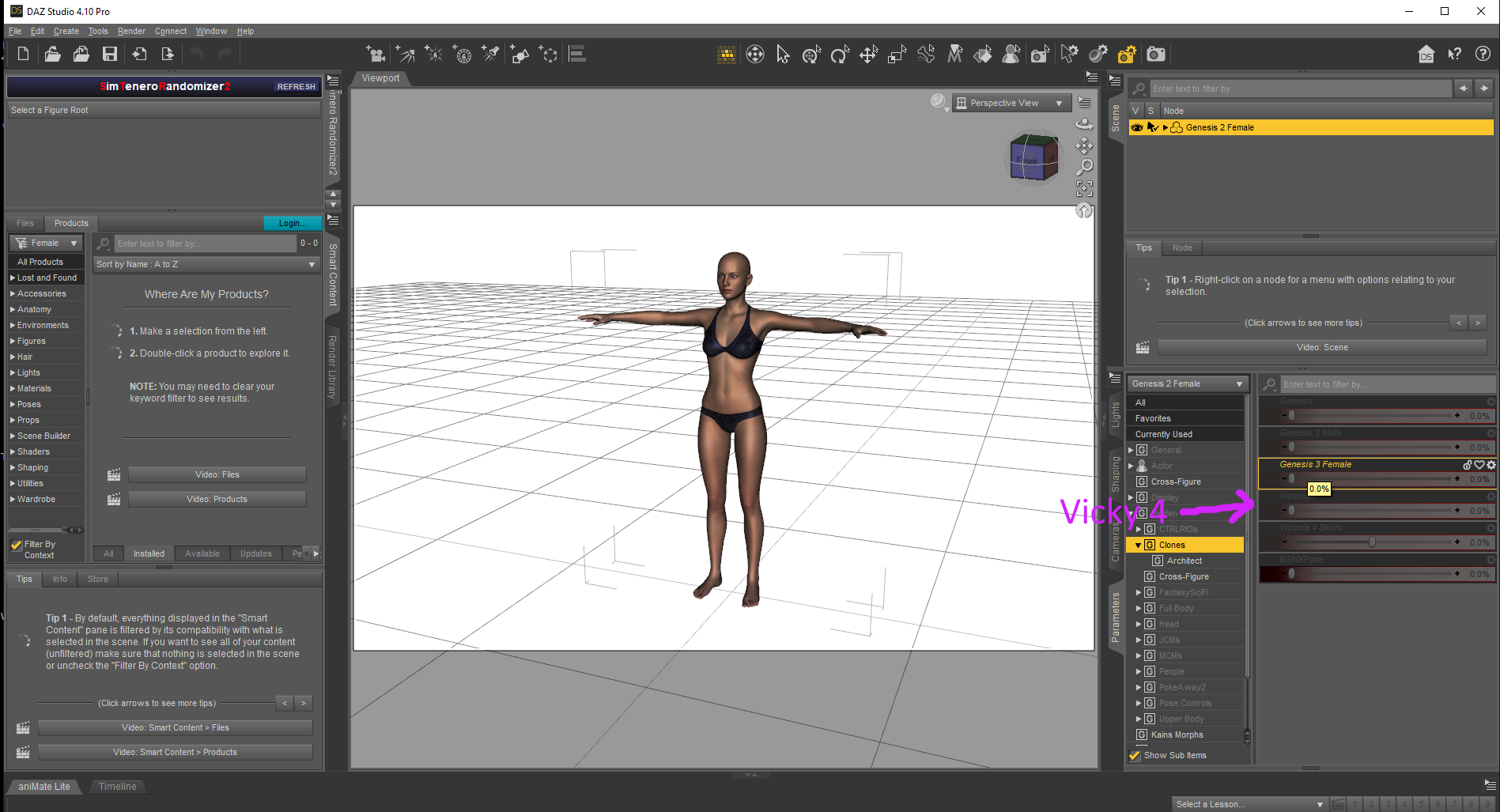
Task: Click the viewport orbit cube
Action: 1034,157
